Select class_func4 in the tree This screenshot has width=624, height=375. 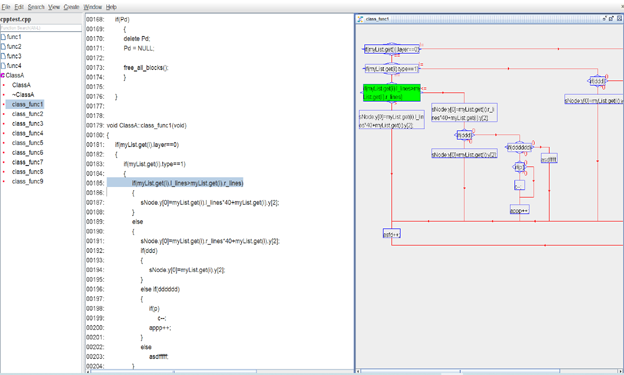[27, 133]
